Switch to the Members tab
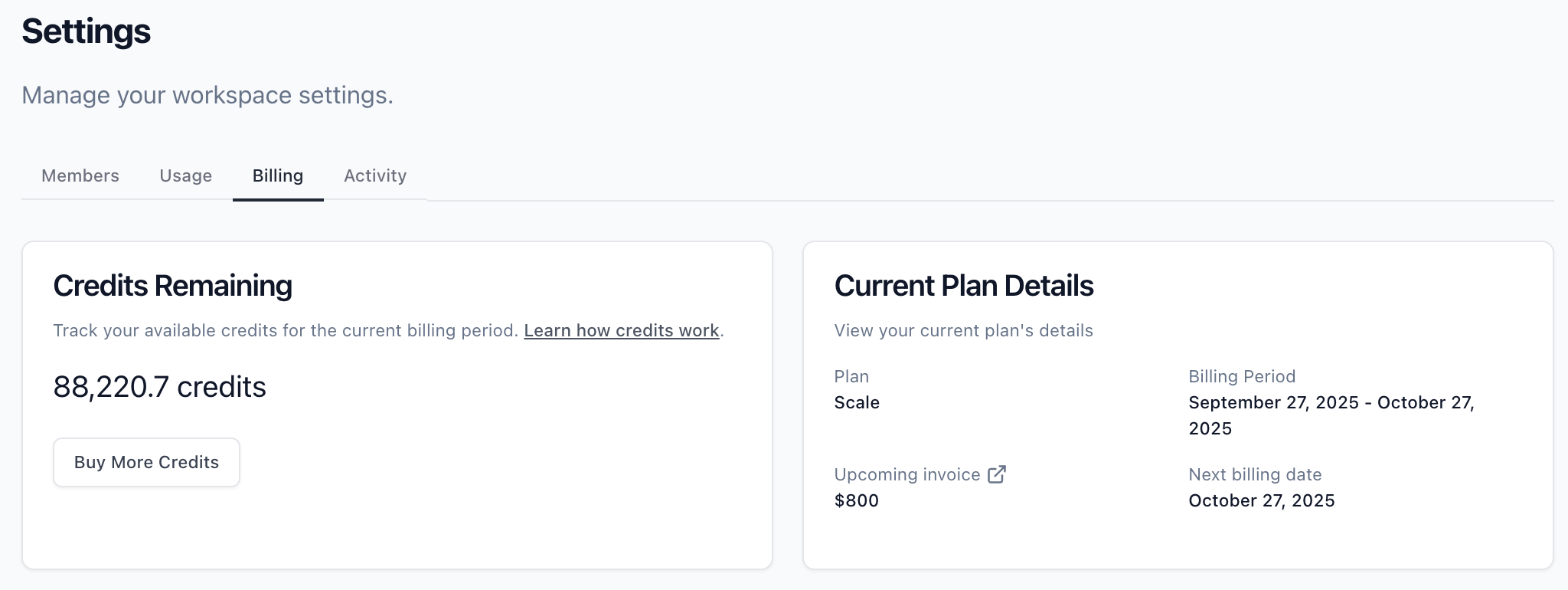 [80, 175]
